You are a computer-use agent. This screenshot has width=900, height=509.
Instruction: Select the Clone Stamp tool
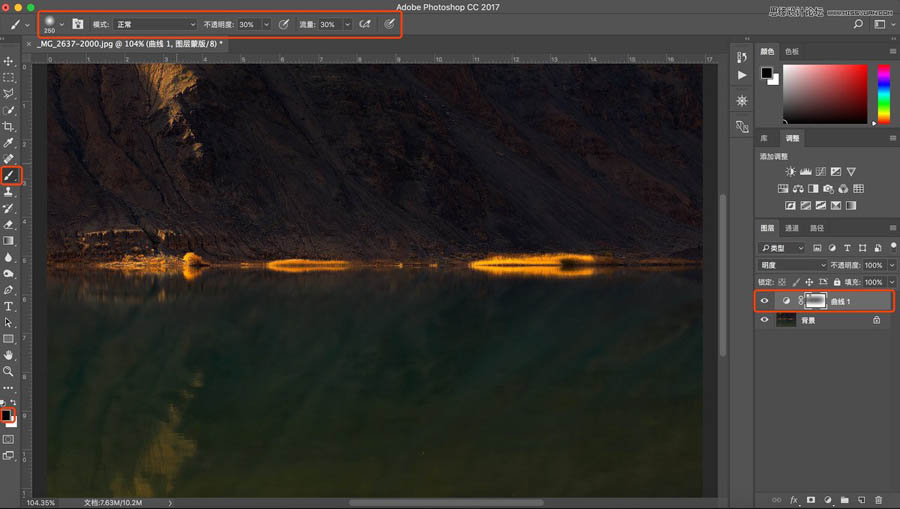click(x=9, y=192)
